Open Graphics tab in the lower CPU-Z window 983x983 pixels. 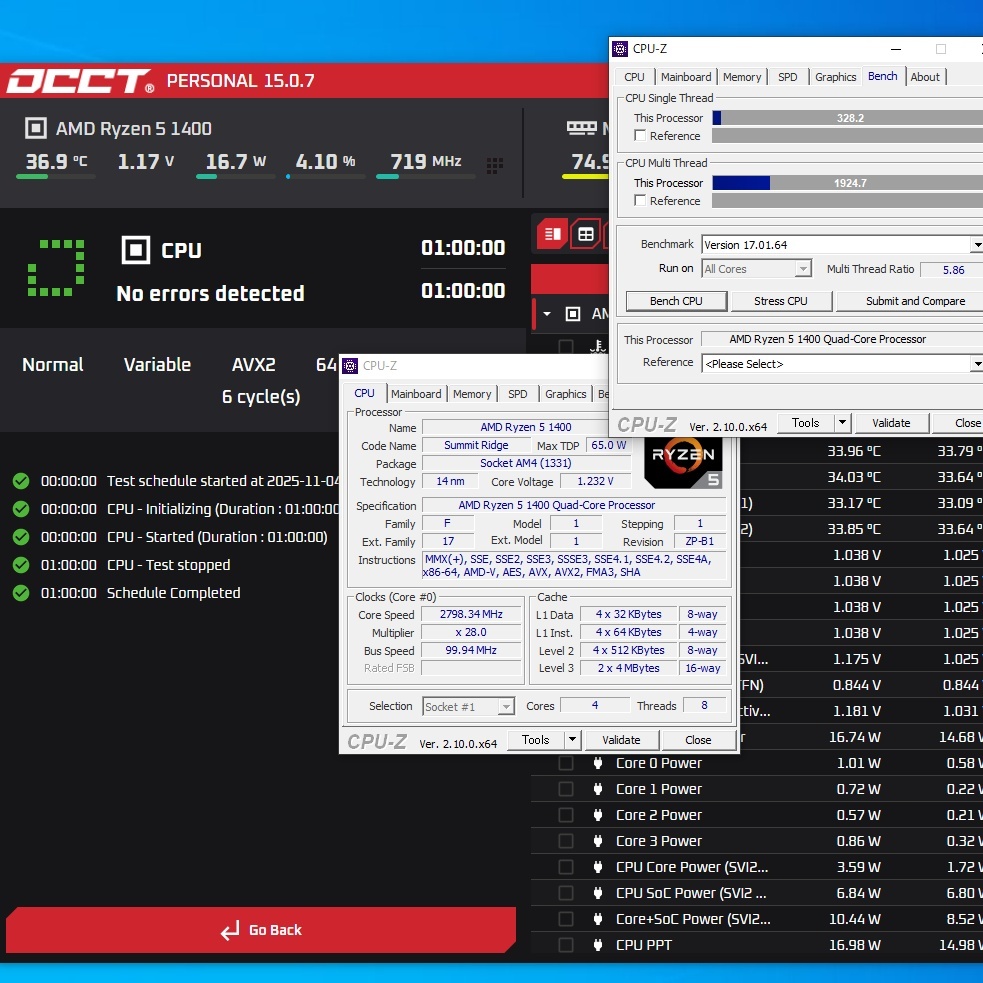[x=565, y=394]
